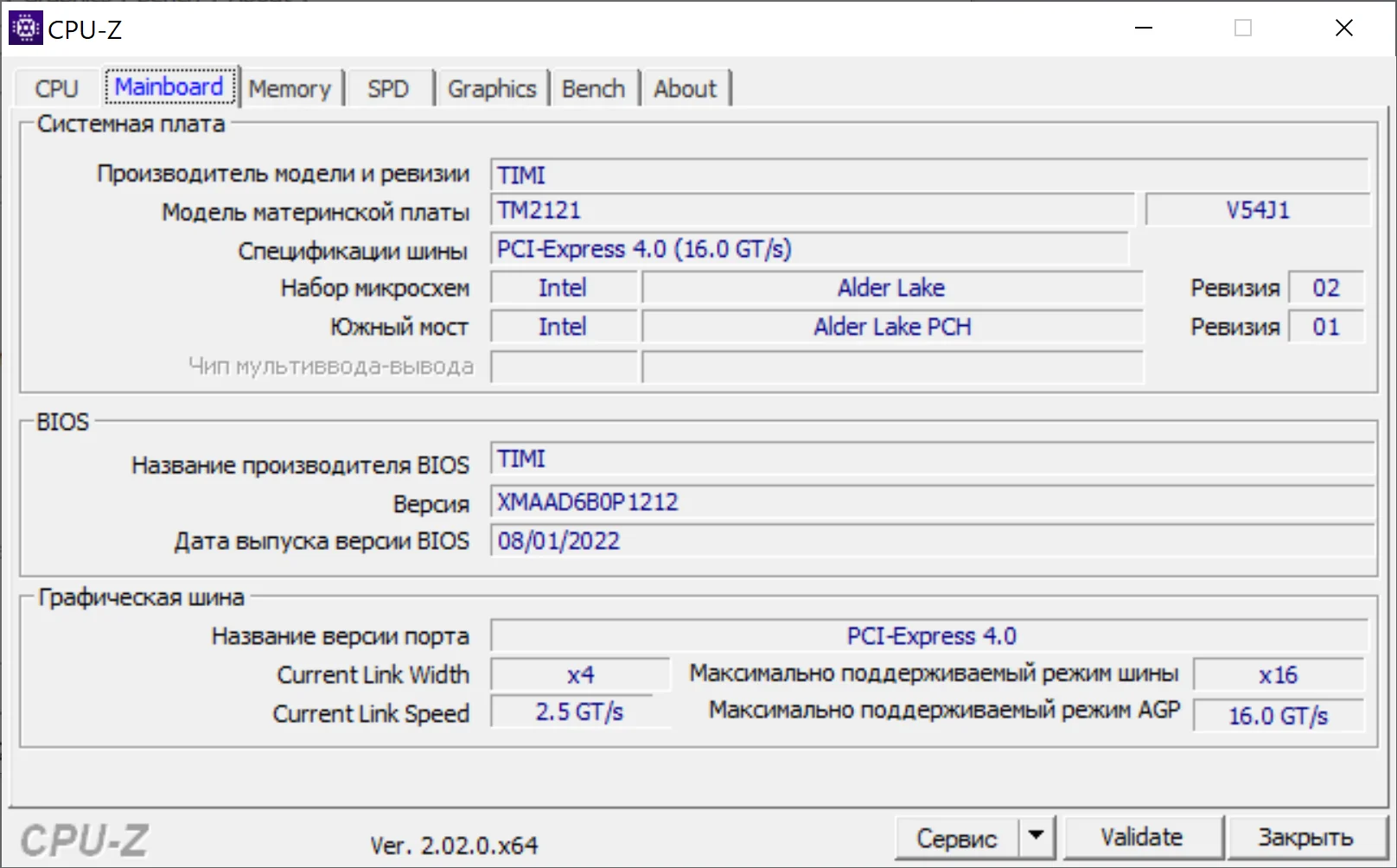Click the Current Link Width value x4
Screen dimensions: 1397x868
point(580,675)
